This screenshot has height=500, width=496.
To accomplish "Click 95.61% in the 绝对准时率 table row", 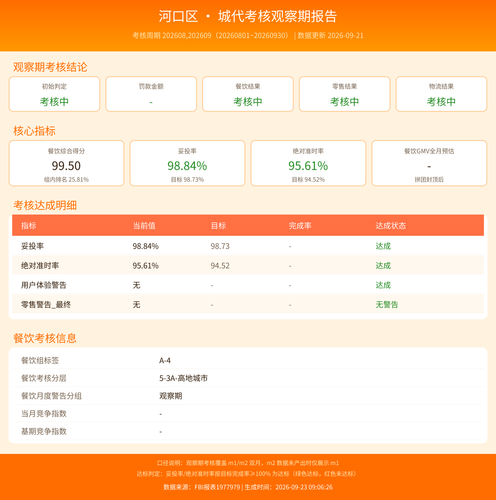I will click(146, 266).
